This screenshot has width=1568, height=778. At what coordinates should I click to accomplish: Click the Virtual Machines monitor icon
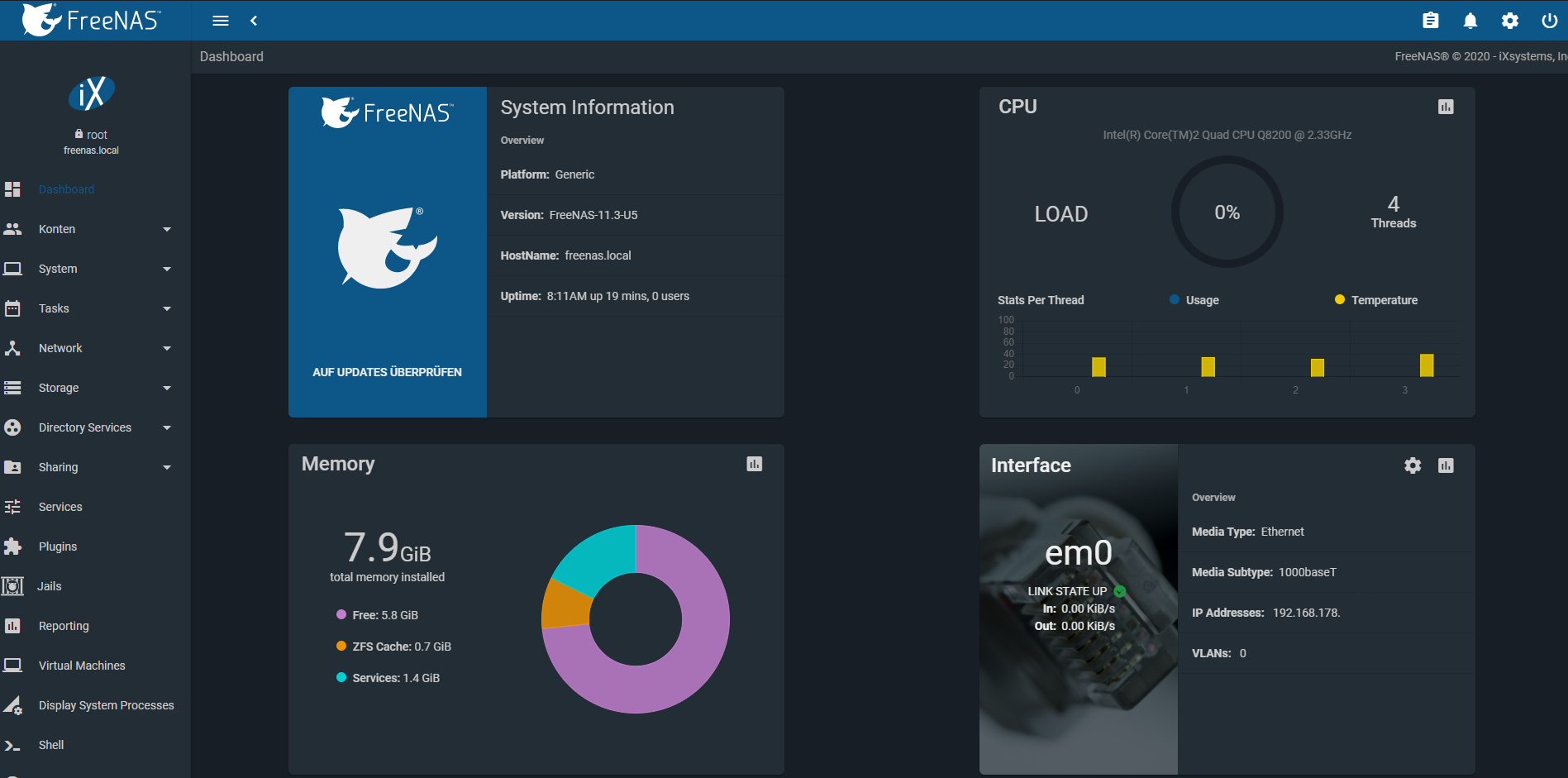[12, 666]
